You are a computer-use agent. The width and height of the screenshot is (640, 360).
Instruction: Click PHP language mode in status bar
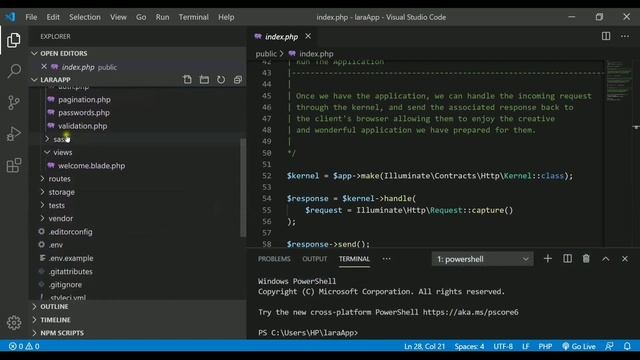pyautogui.click(x=545, y=346)
